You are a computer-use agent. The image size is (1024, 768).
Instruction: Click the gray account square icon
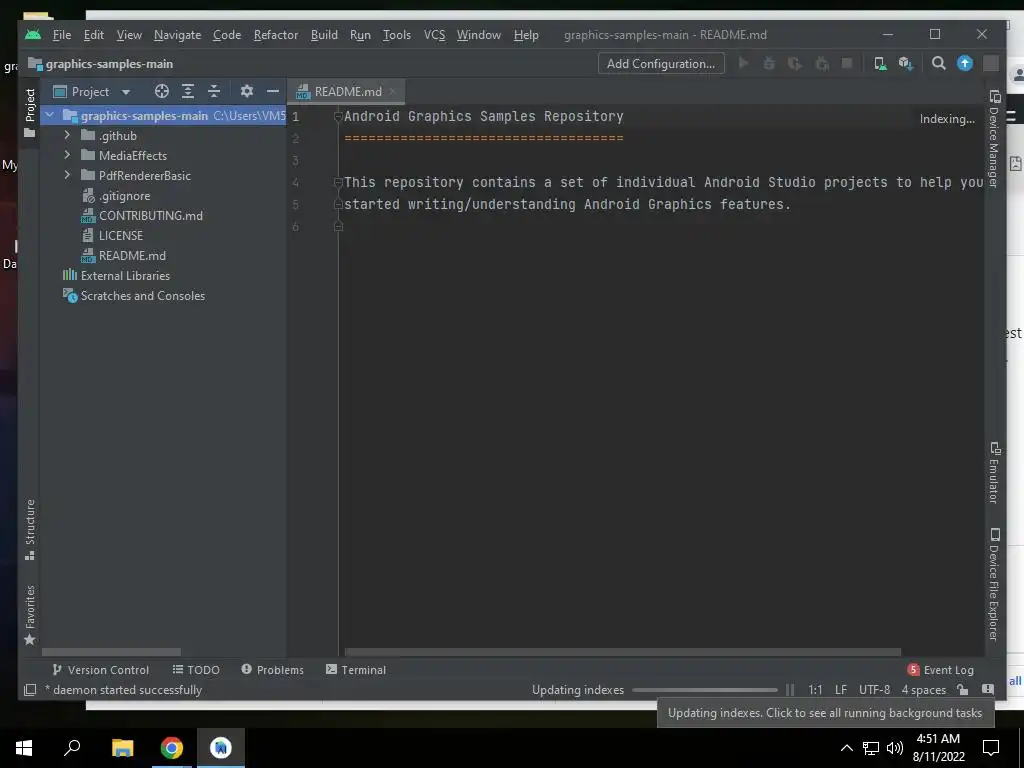click(x=991, y=63)
